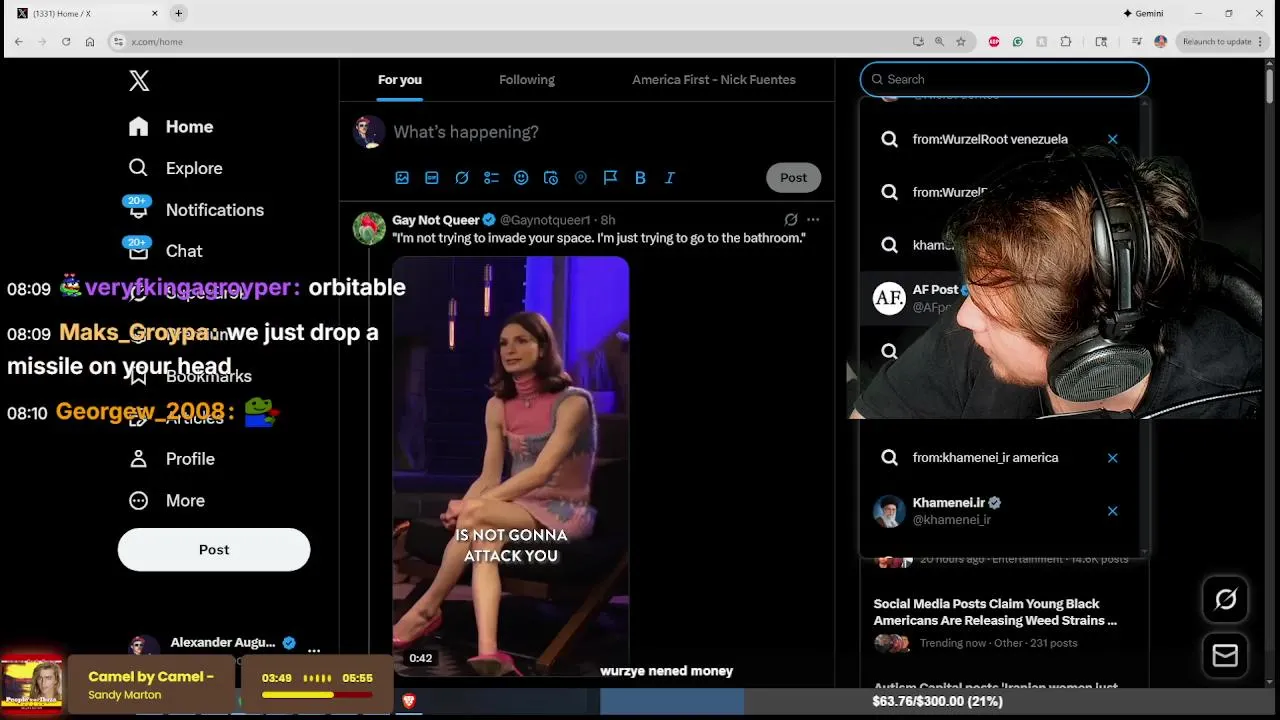This screenshot has width=1280, height=720.
Task: Click browser back button
Action: click(x=18, y=42)
